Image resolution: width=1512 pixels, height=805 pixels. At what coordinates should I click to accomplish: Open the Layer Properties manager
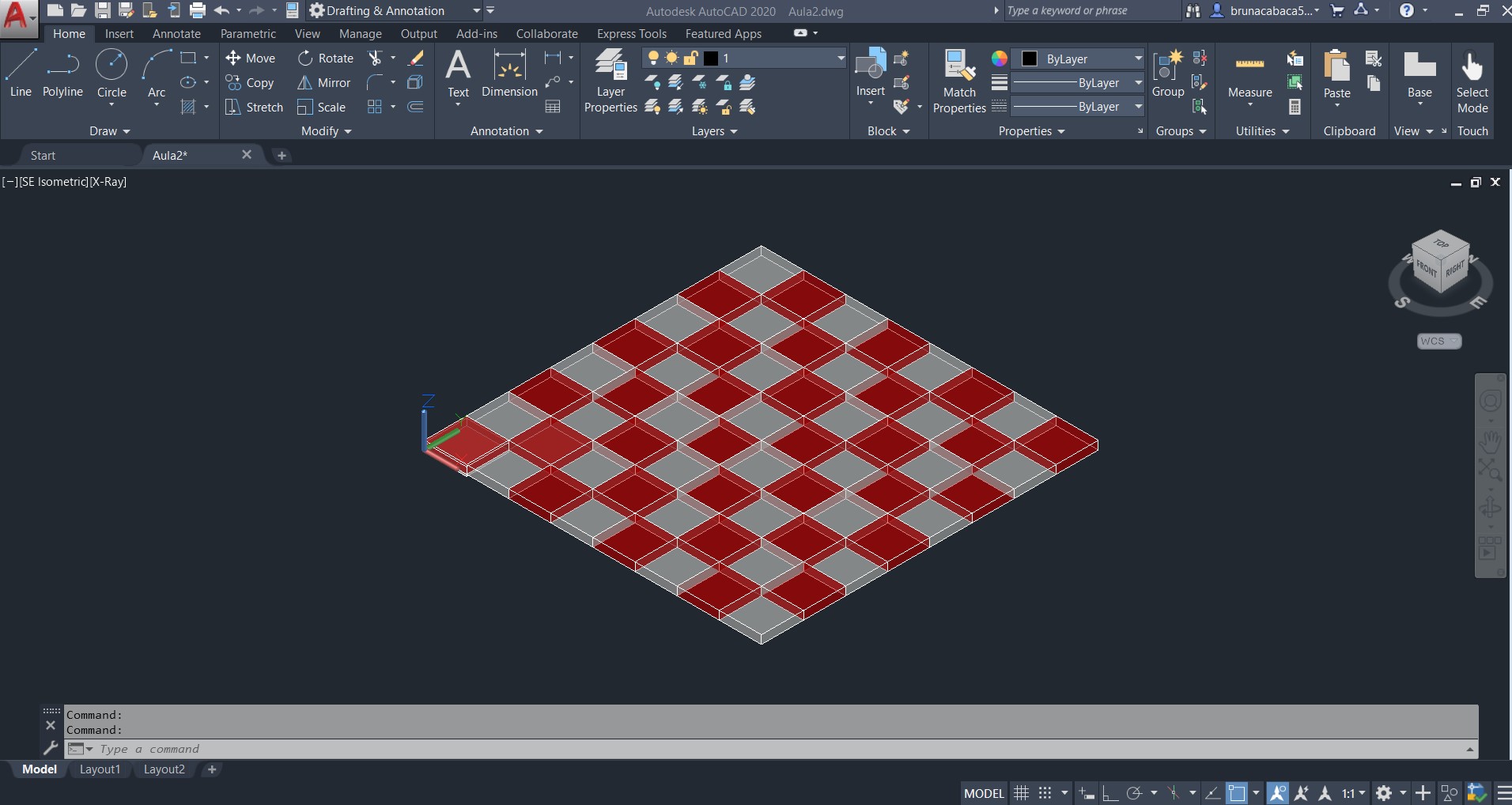(610, 81)
